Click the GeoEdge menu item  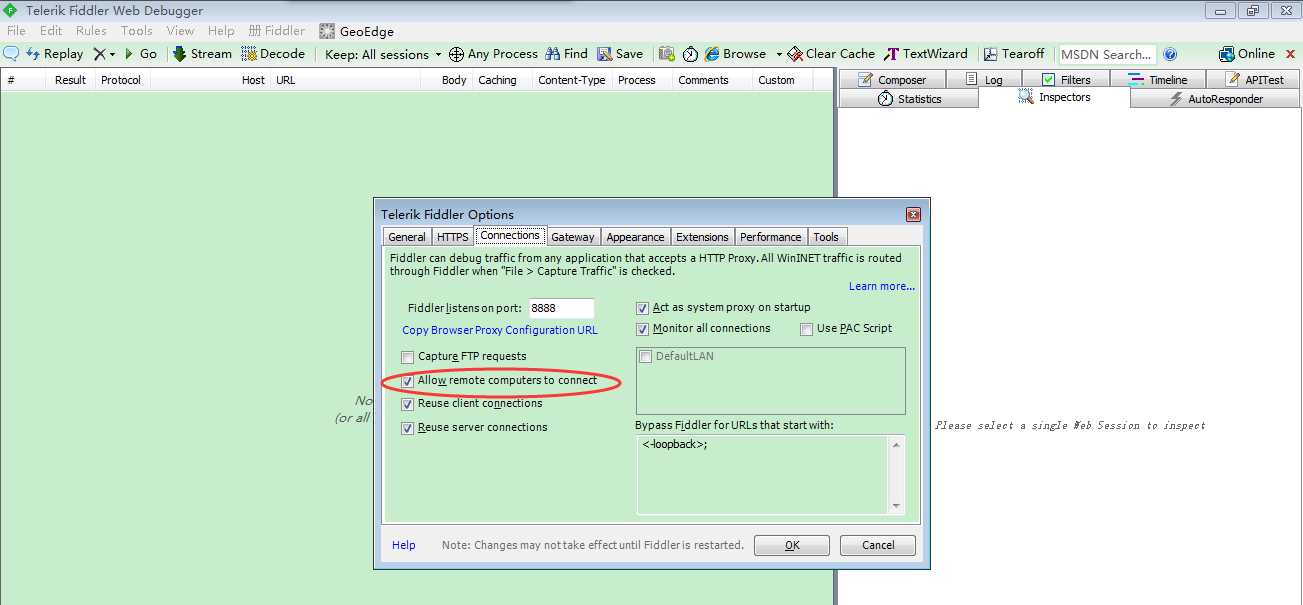click(x=357, y=31)
